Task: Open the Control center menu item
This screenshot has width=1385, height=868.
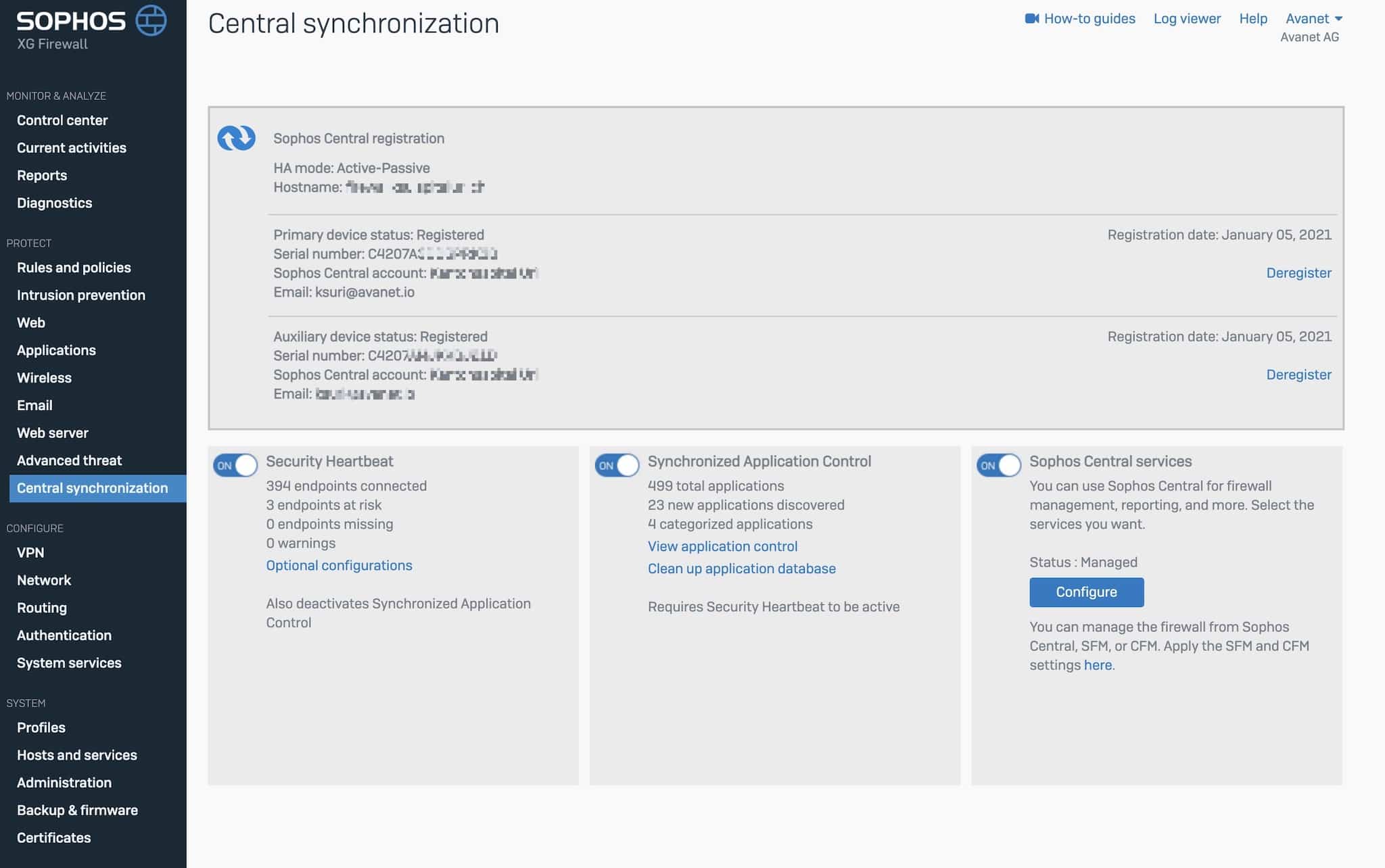Action: coord(62,120)
